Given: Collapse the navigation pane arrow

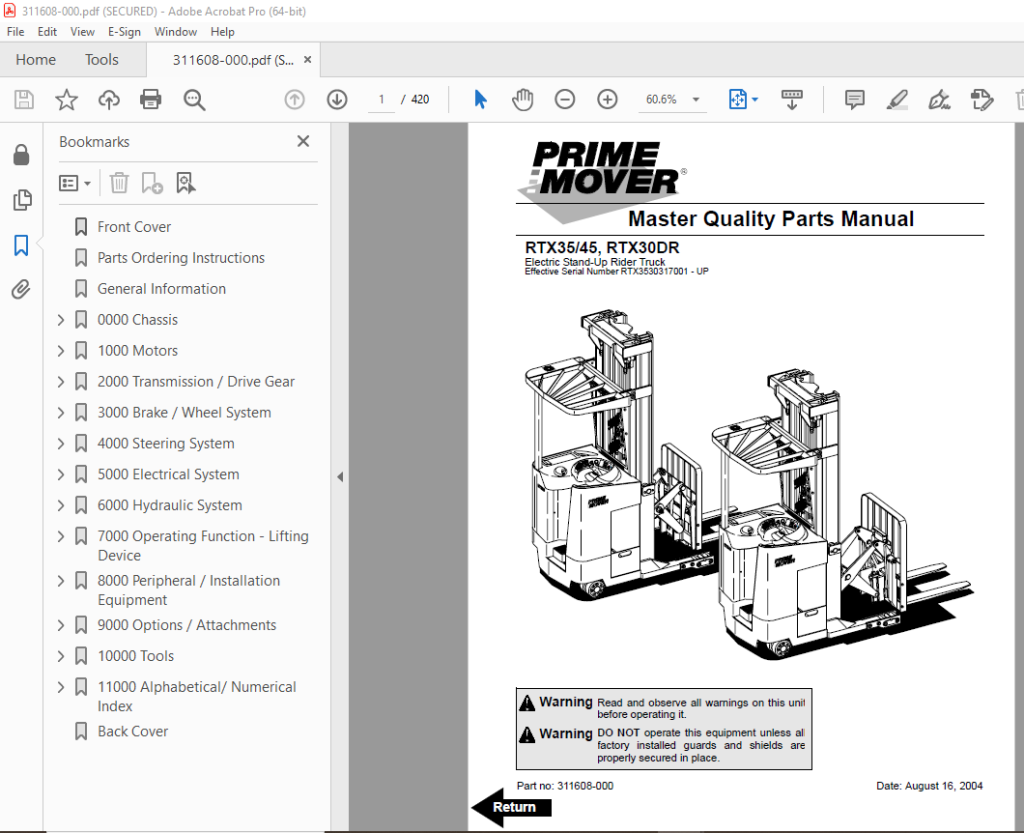Looking at the screenshot, I should (340, 477).
